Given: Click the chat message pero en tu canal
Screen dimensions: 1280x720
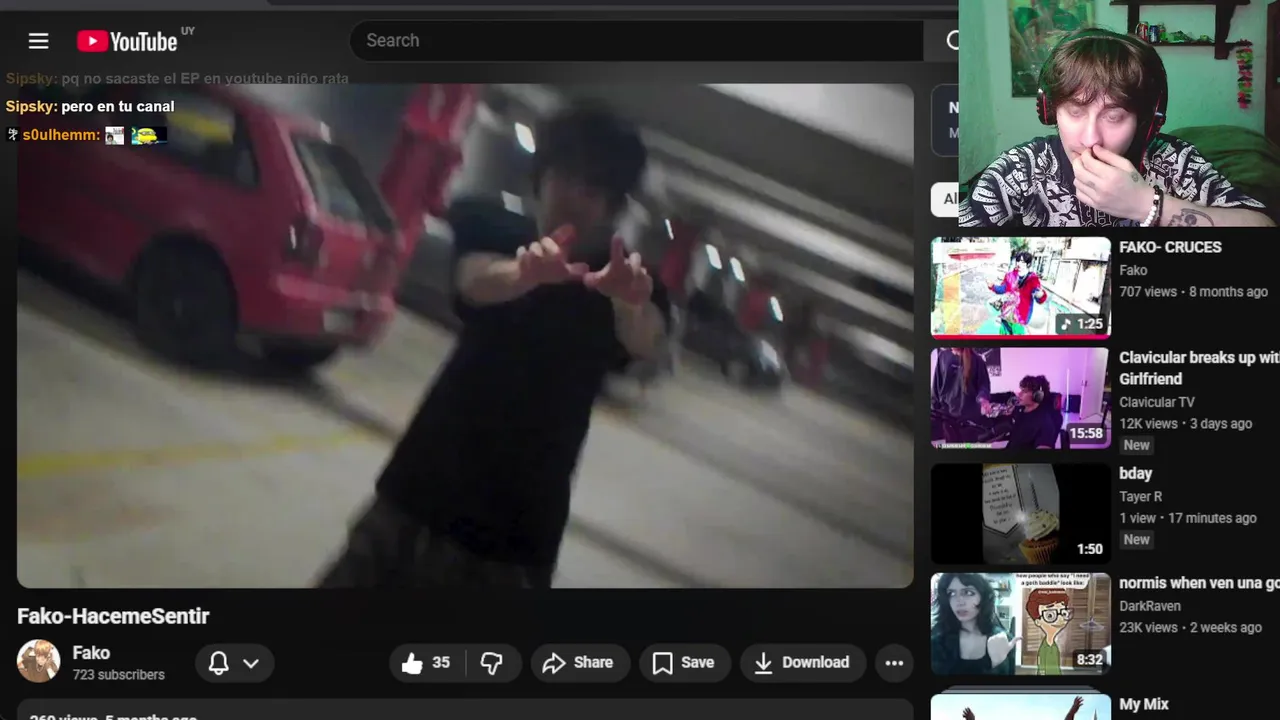Looking at the screenshot, I should tap(118, 106).
